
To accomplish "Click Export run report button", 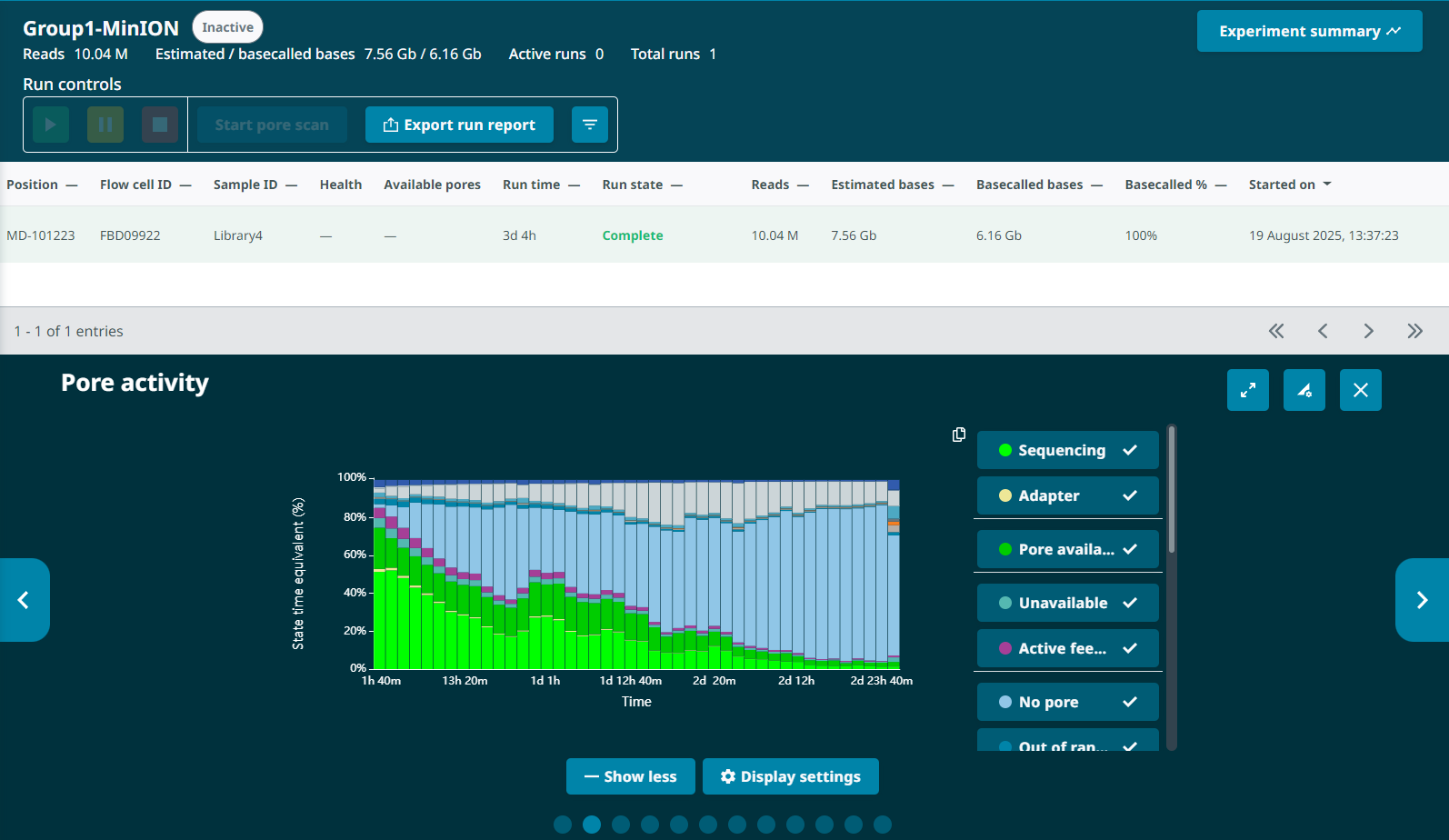I will [x=459, y=125].
